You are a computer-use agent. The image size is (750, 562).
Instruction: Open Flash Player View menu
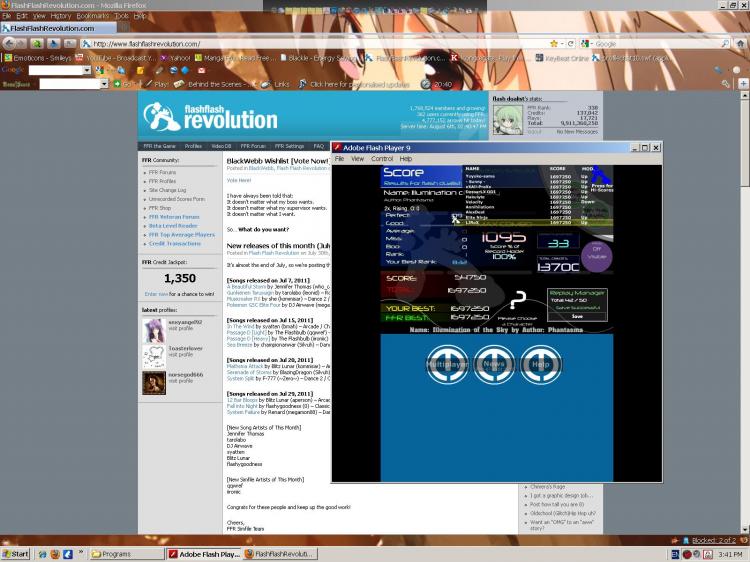click(x=357, y=159)
